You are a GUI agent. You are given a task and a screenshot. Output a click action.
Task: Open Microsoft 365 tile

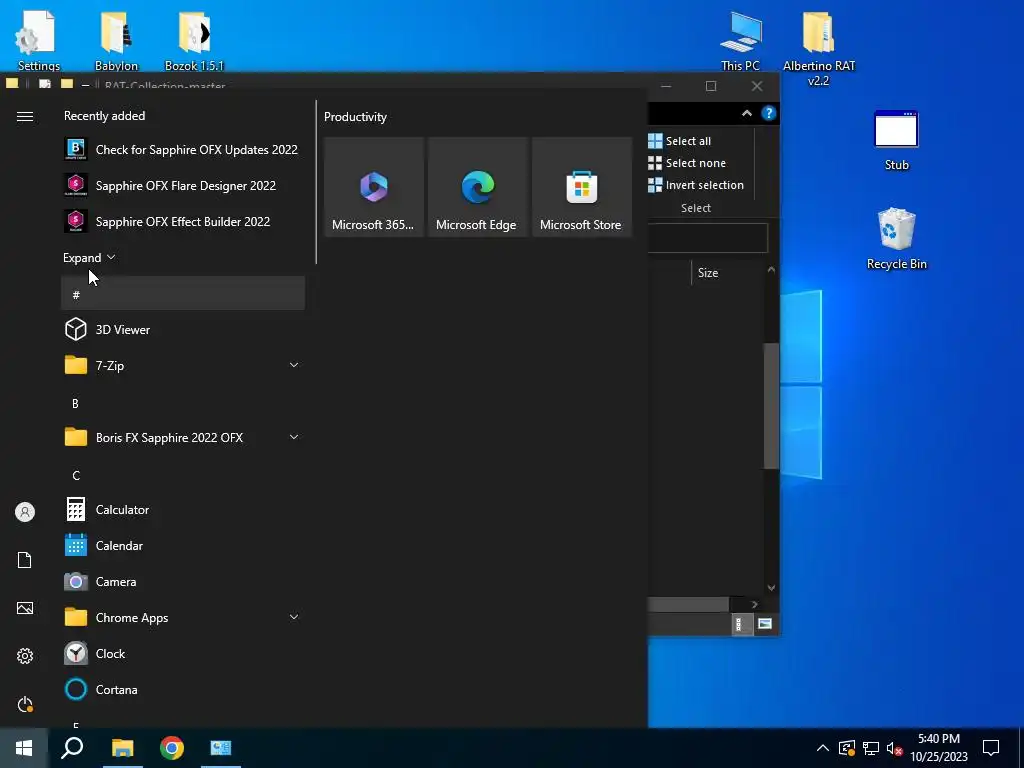(374, 187)
